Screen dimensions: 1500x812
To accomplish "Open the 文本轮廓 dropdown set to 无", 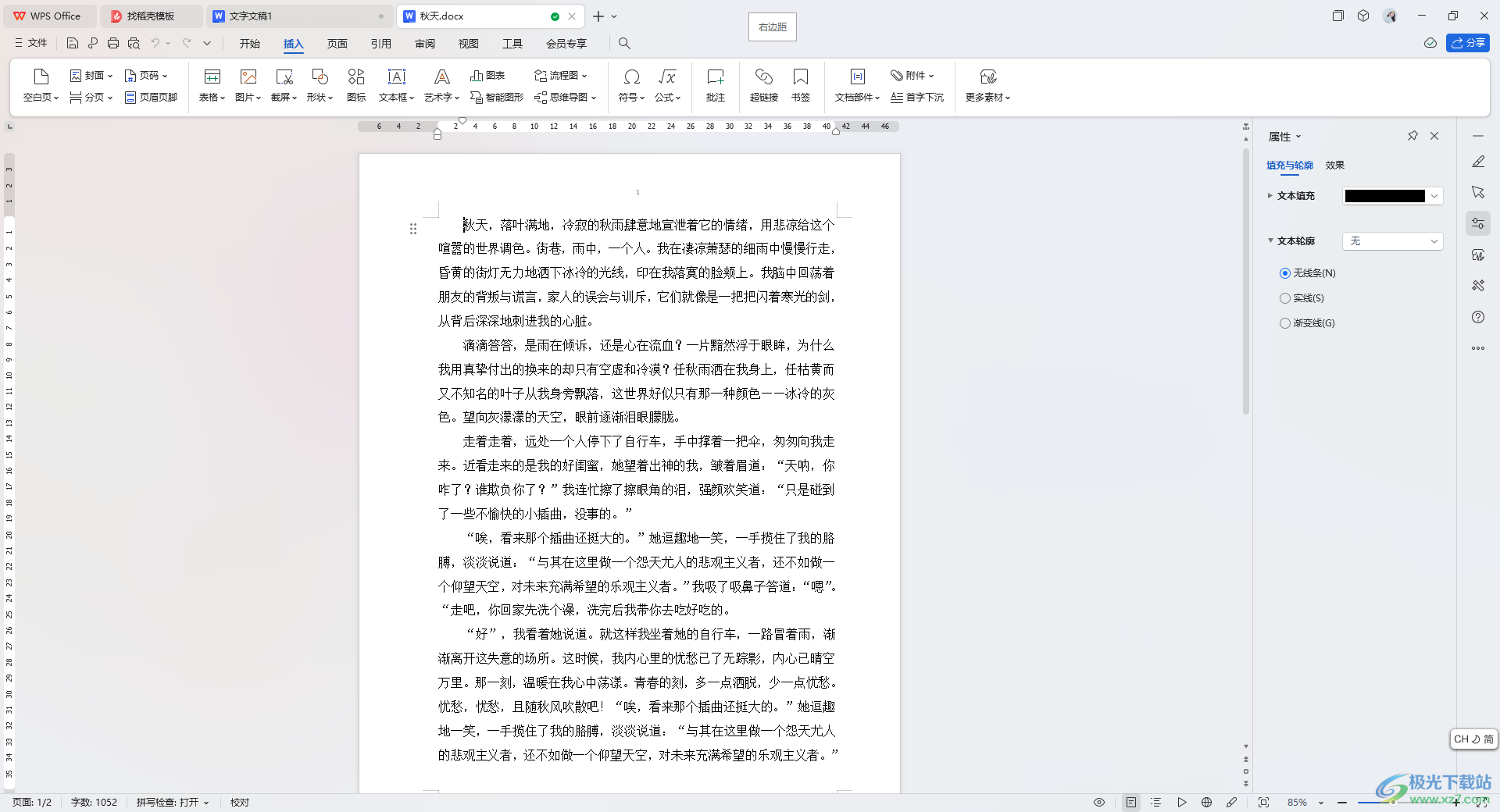I will [x=1392, y=241].
